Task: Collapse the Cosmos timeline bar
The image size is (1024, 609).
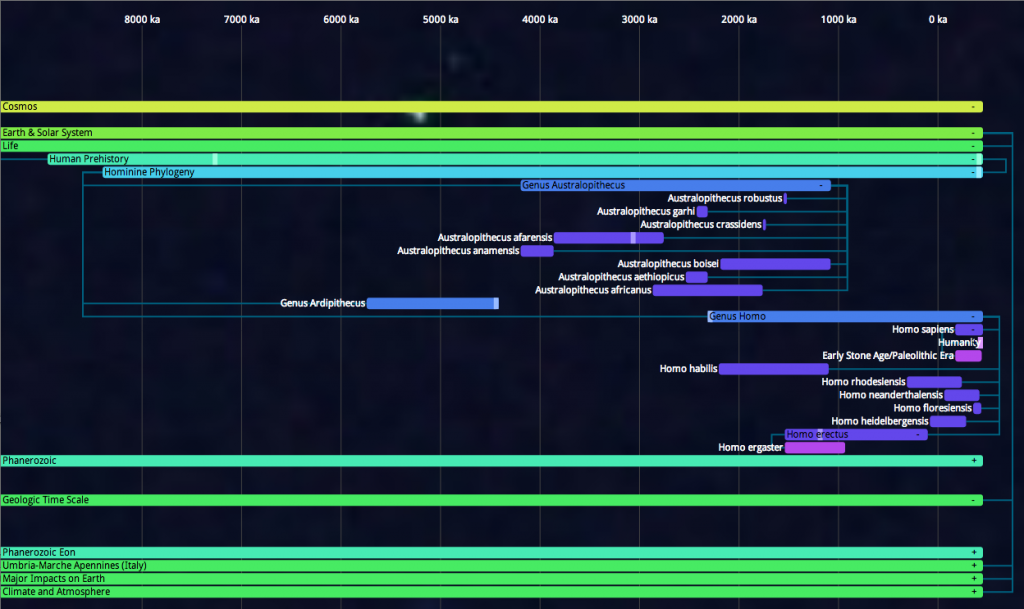Action: [x=973, y=106]
